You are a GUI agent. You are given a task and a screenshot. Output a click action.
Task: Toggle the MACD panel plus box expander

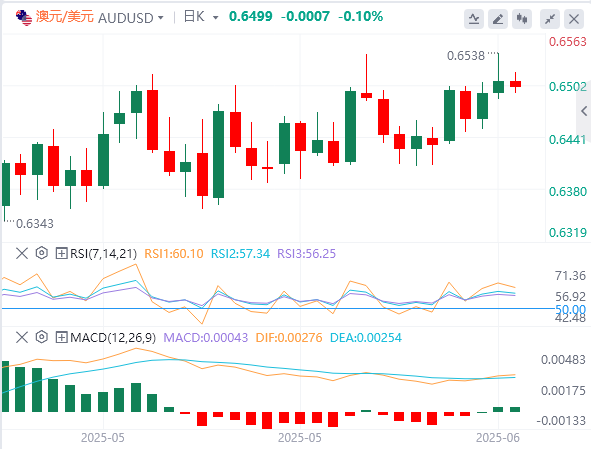(x=61, y=337)
